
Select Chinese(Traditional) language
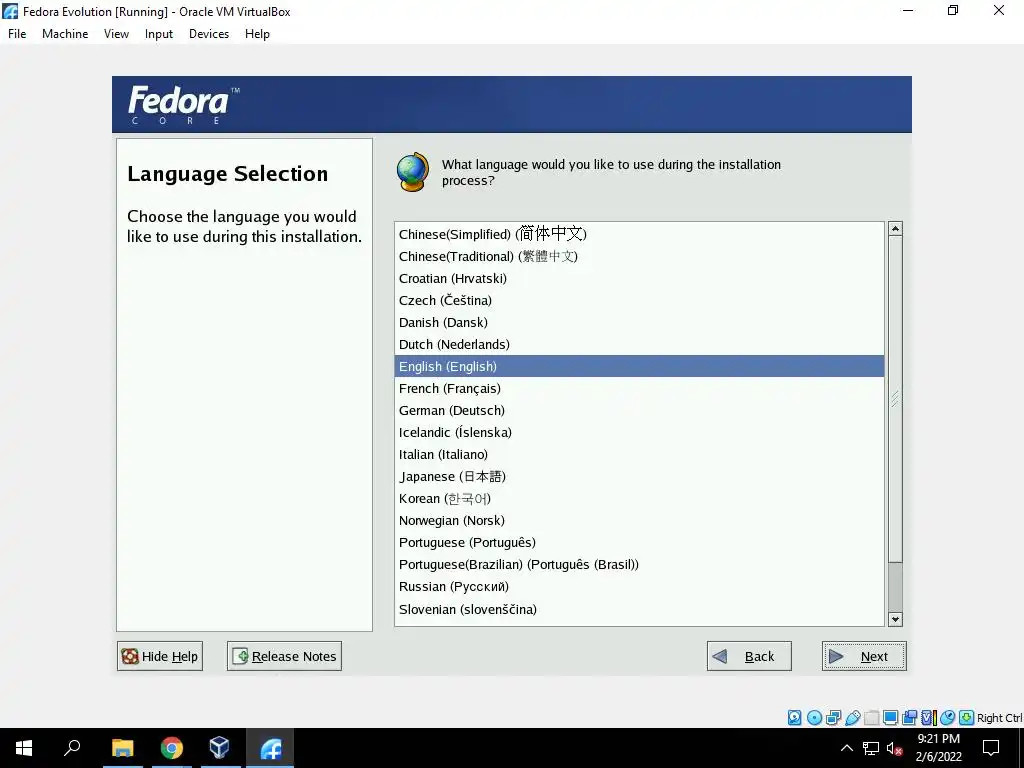click(x=639, y=256)
